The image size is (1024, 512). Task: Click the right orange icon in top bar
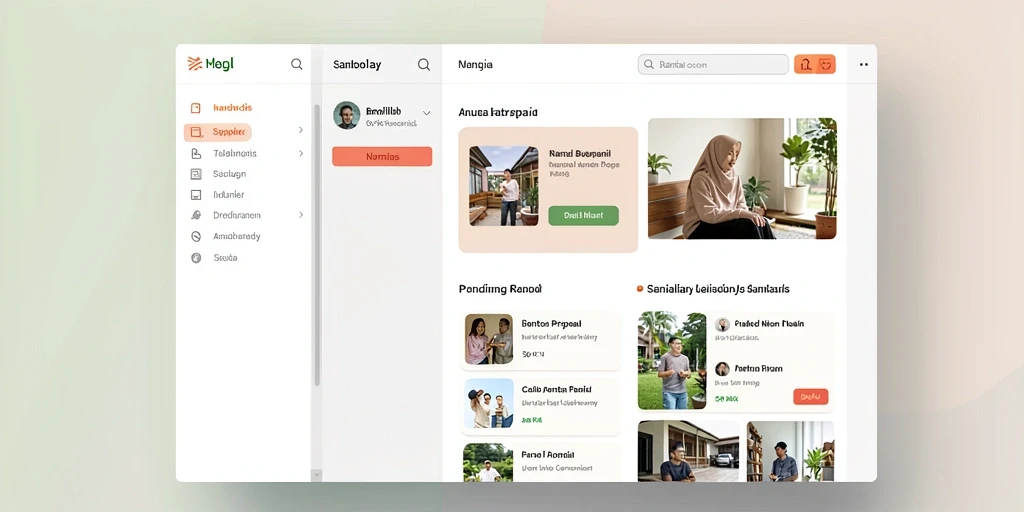tap(825, 64)
